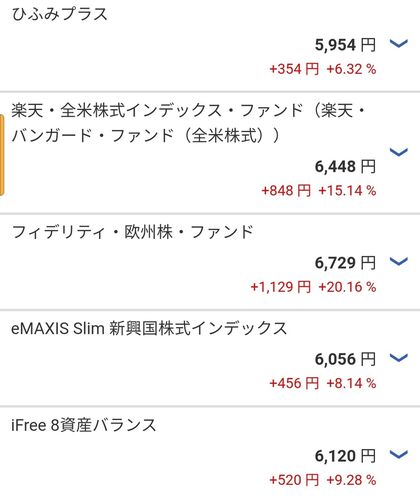The width and height of the screenshot is (420, 500).
Task: Select the 6,448 円 valuation amount
Action: coord(345,167)
